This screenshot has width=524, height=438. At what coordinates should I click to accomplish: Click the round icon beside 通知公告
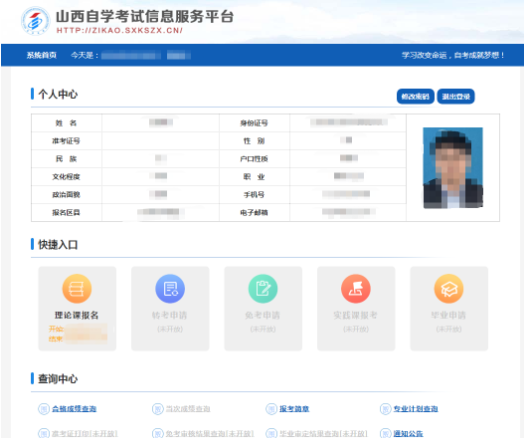pyautogui.click(x=385, y=433)
